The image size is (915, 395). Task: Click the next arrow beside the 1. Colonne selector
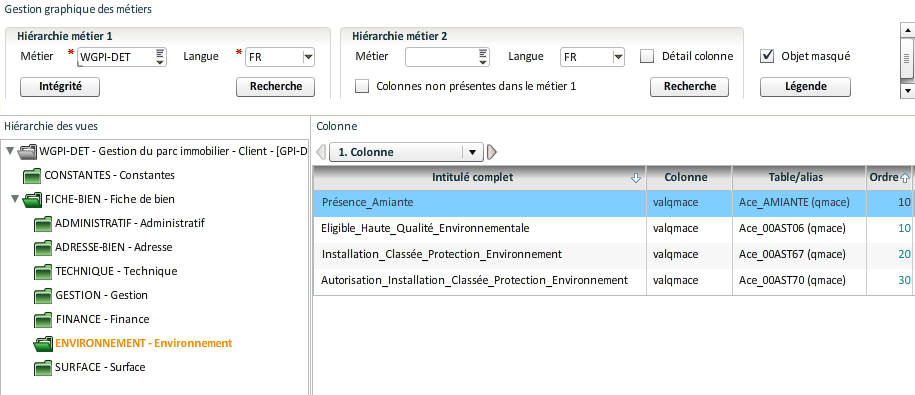click(491, 152)
